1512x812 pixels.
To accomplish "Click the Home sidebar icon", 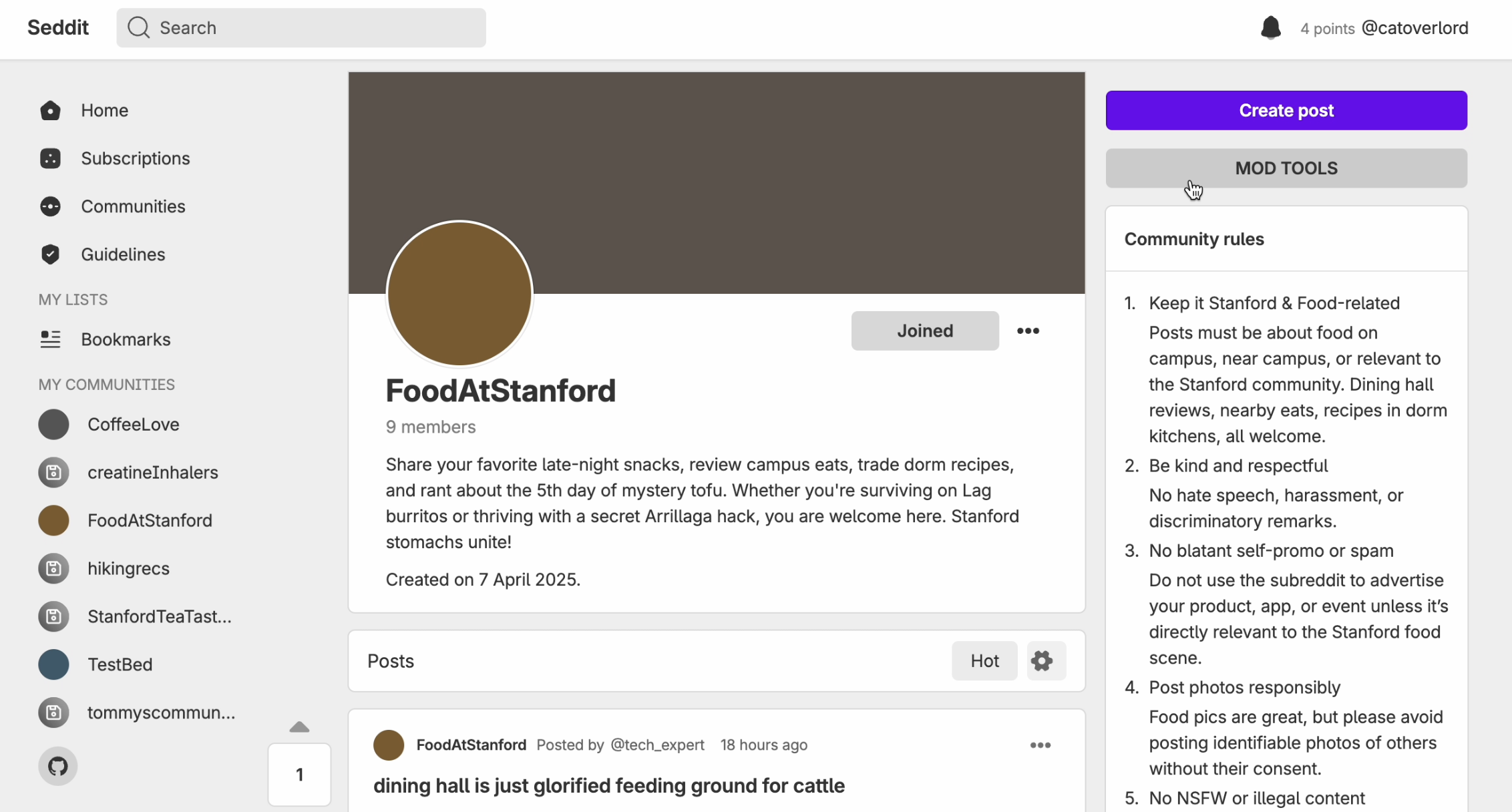I will click(x=50, y=110).
